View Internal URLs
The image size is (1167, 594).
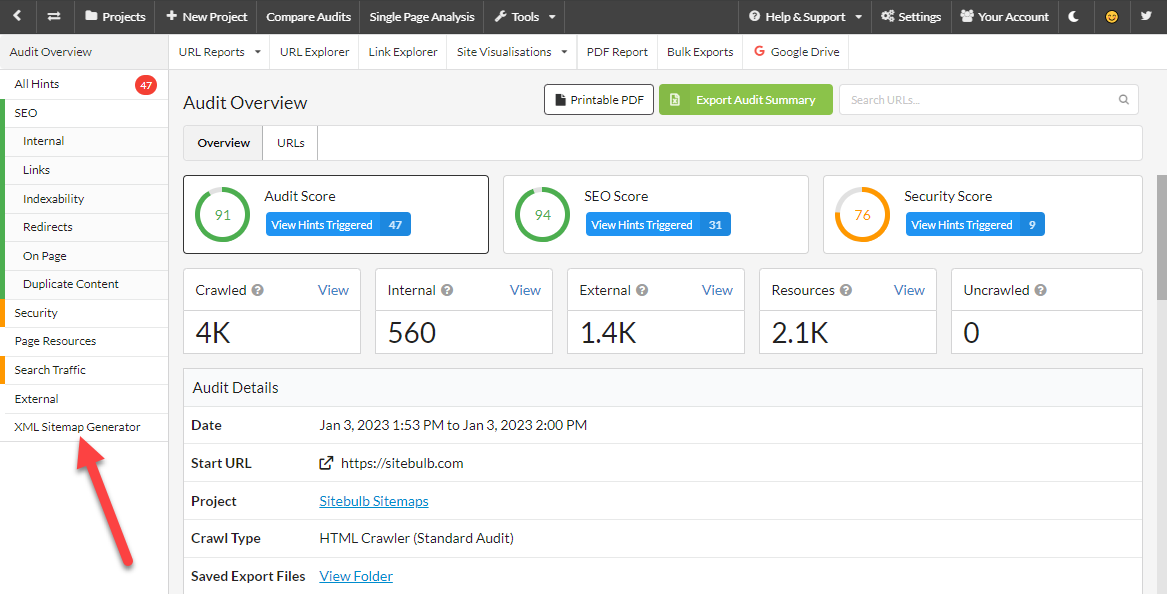pos(525,290)
